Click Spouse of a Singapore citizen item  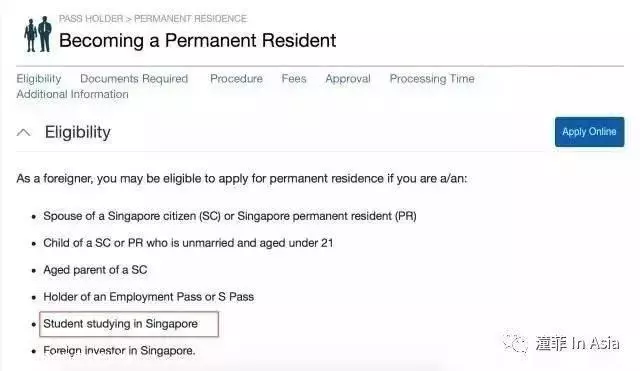pos(230,216)
